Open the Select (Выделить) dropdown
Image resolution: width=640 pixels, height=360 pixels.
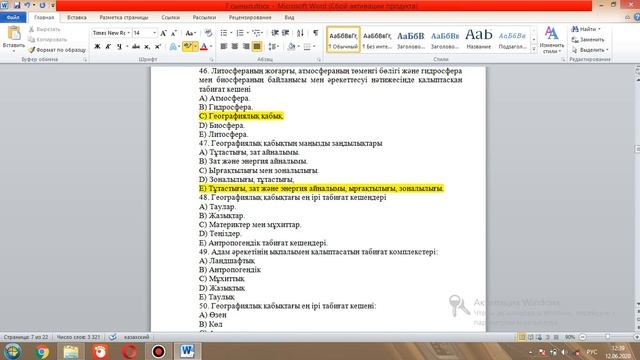pyautogui.click(x=590, y=50)
